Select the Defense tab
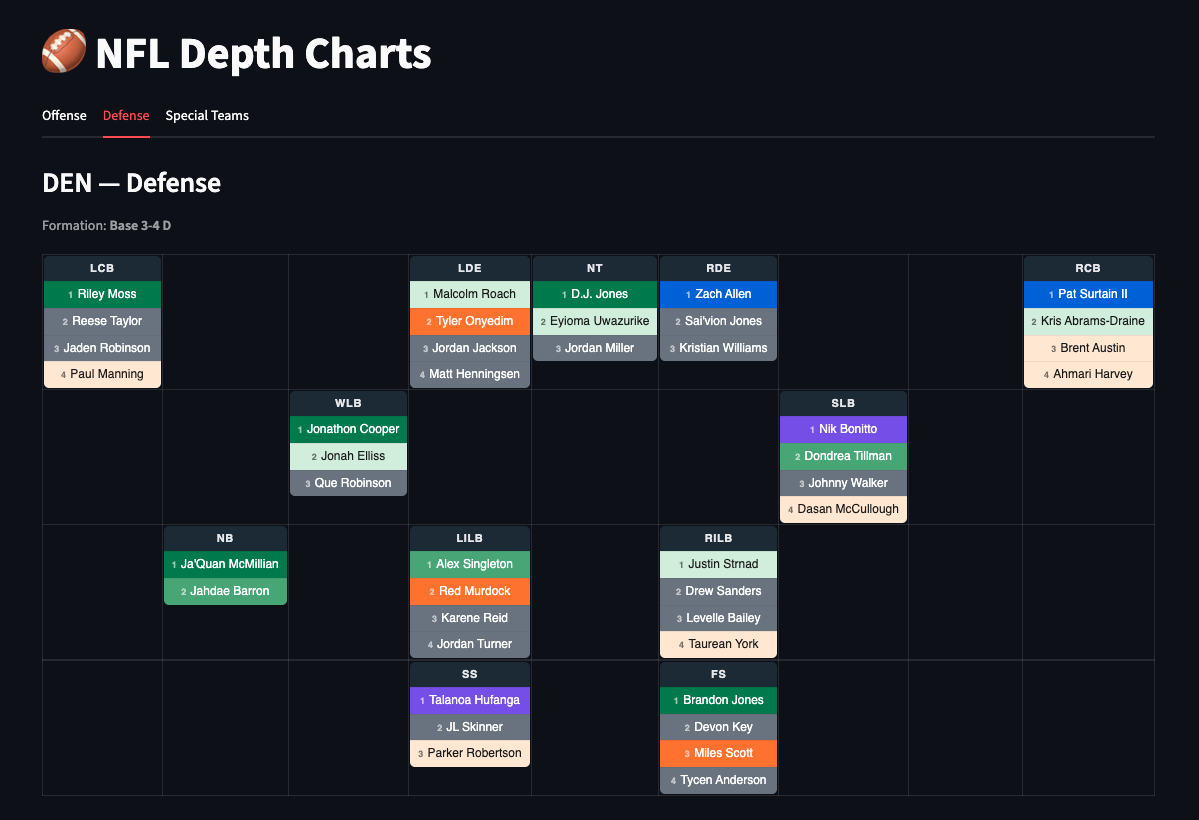Image resolution: width=1199 pixels, height=820 pixels. [126, 116]
